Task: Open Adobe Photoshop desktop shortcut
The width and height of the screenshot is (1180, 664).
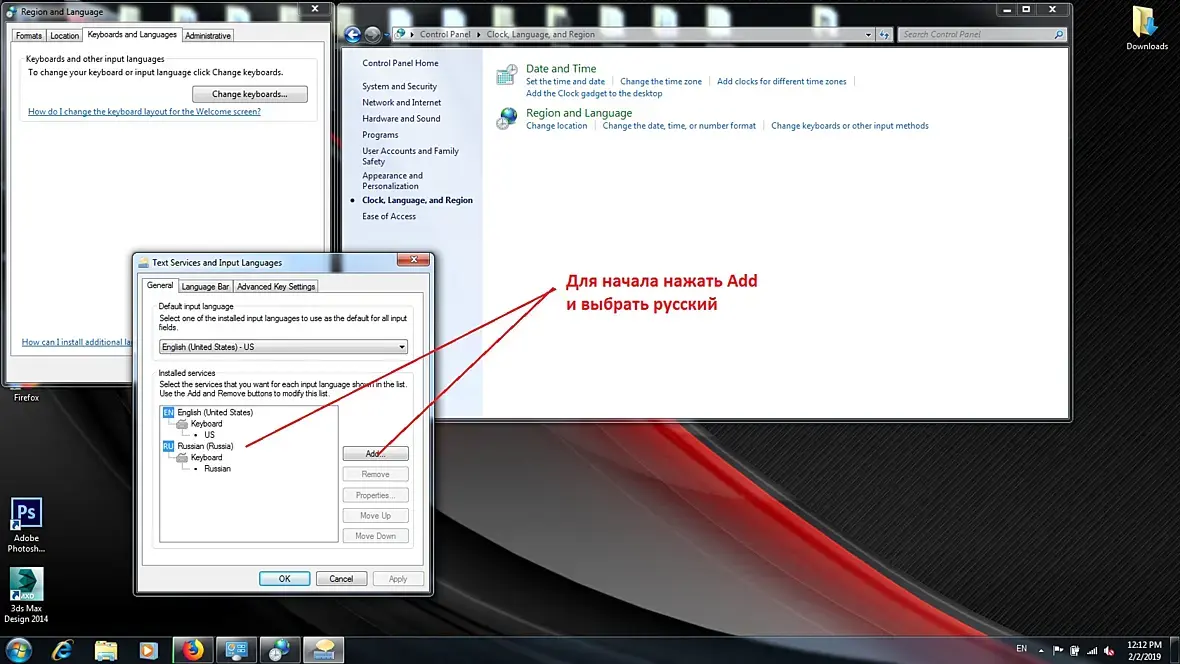Action: 26,525
